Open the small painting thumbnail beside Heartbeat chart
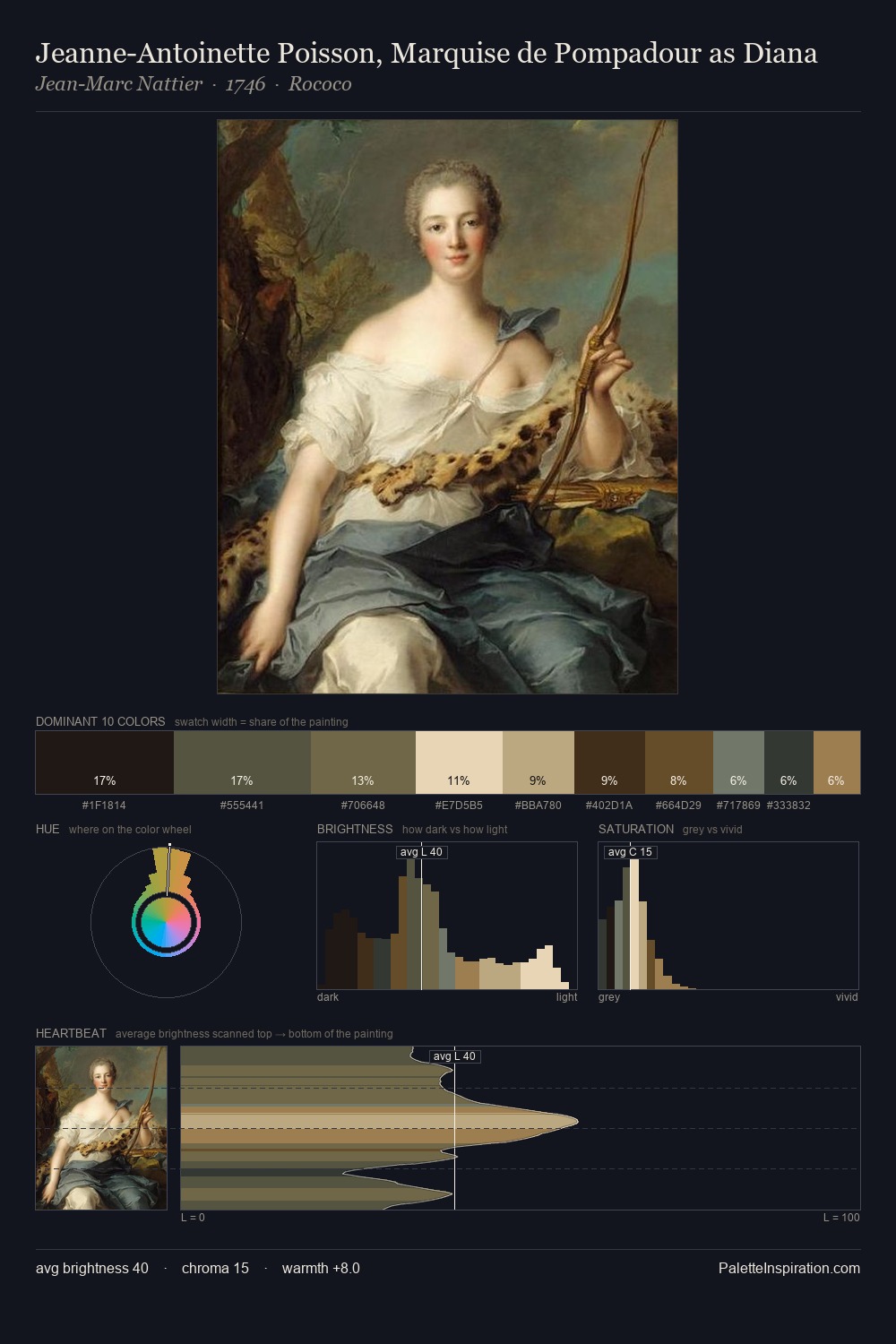The width and height of the screenshot is (896, 1344). pos(101,1128)
